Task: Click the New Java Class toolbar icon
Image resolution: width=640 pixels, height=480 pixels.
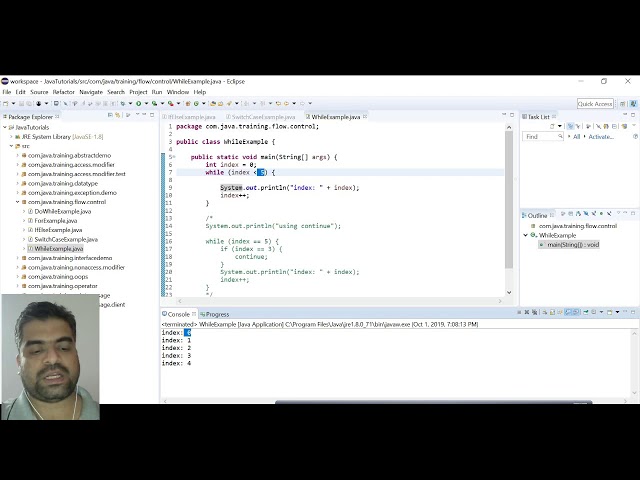Action: 196,104
